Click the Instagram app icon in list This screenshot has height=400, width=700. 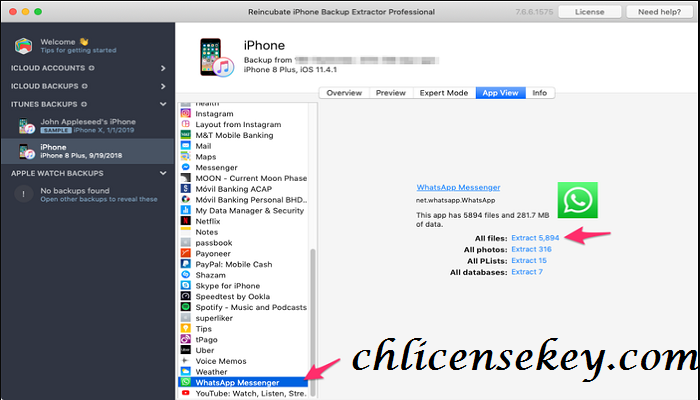[186, 113]
